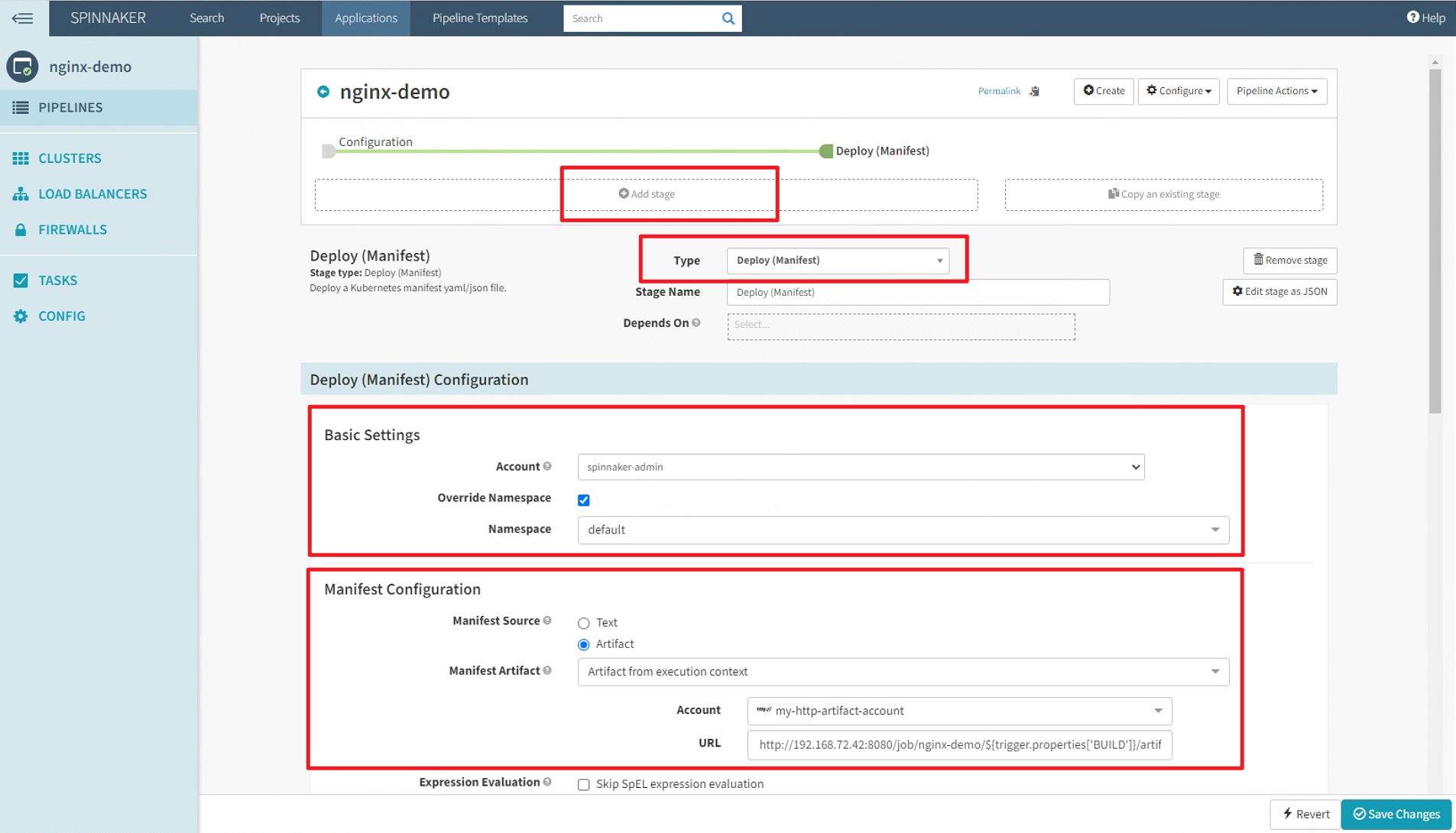Click the Firewalls lock icon

(21, 229)
